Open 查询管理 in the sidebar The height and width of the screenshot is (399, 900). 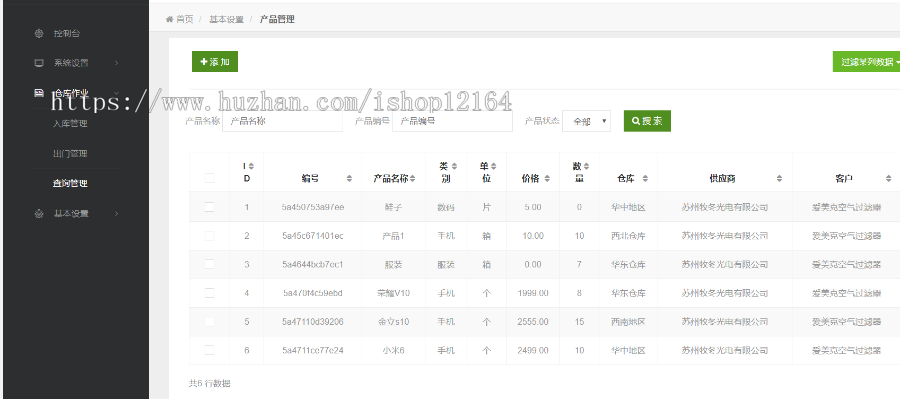pos(70,184)
